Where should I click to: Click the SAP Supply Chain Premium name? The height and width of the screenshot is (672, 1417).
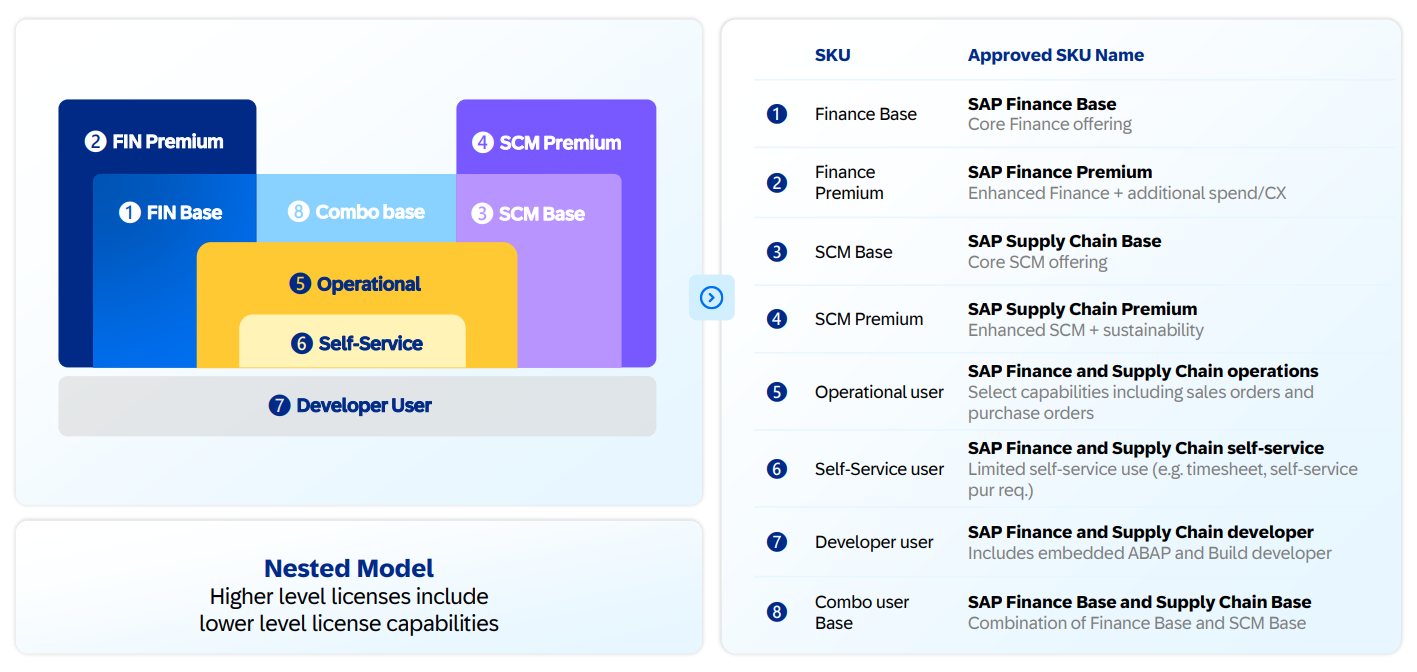pyautogui.click(x=1082, y=309)
